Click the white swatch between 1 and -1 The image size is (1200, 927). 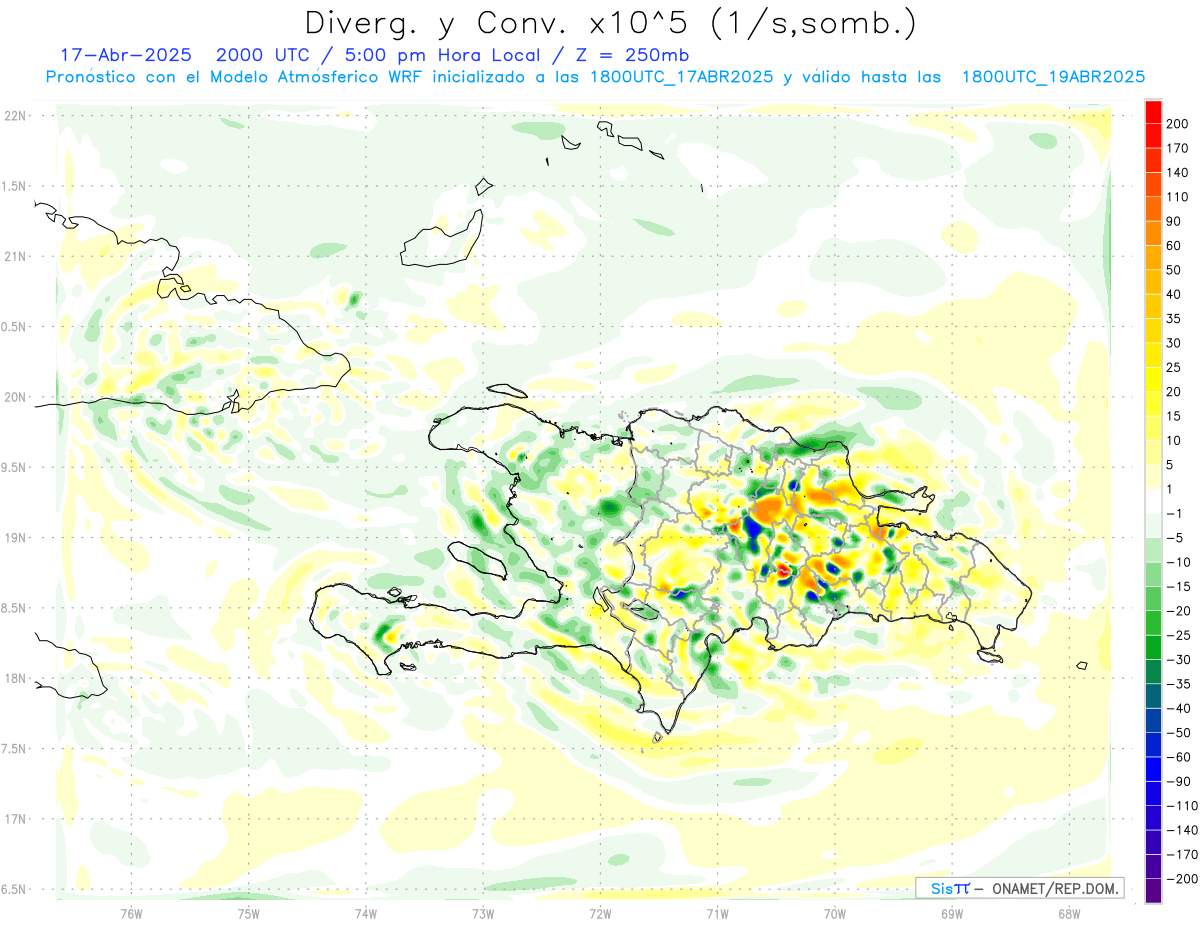[1153, 501]
